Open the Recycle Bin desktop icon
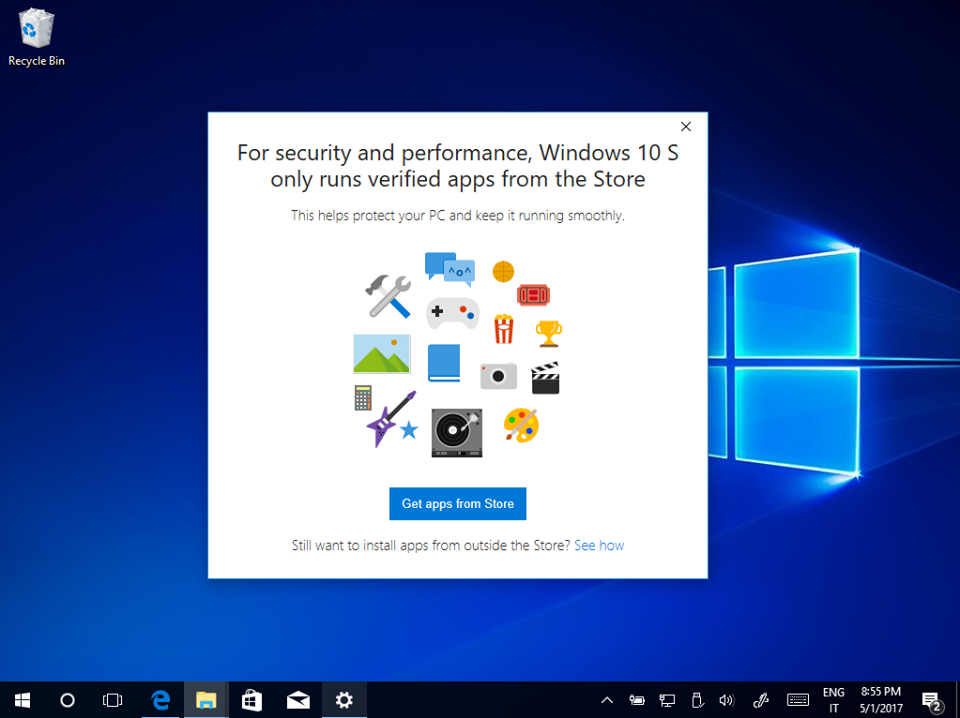The height and width of the screenshot is (718, 960). [x=36, y=37]
